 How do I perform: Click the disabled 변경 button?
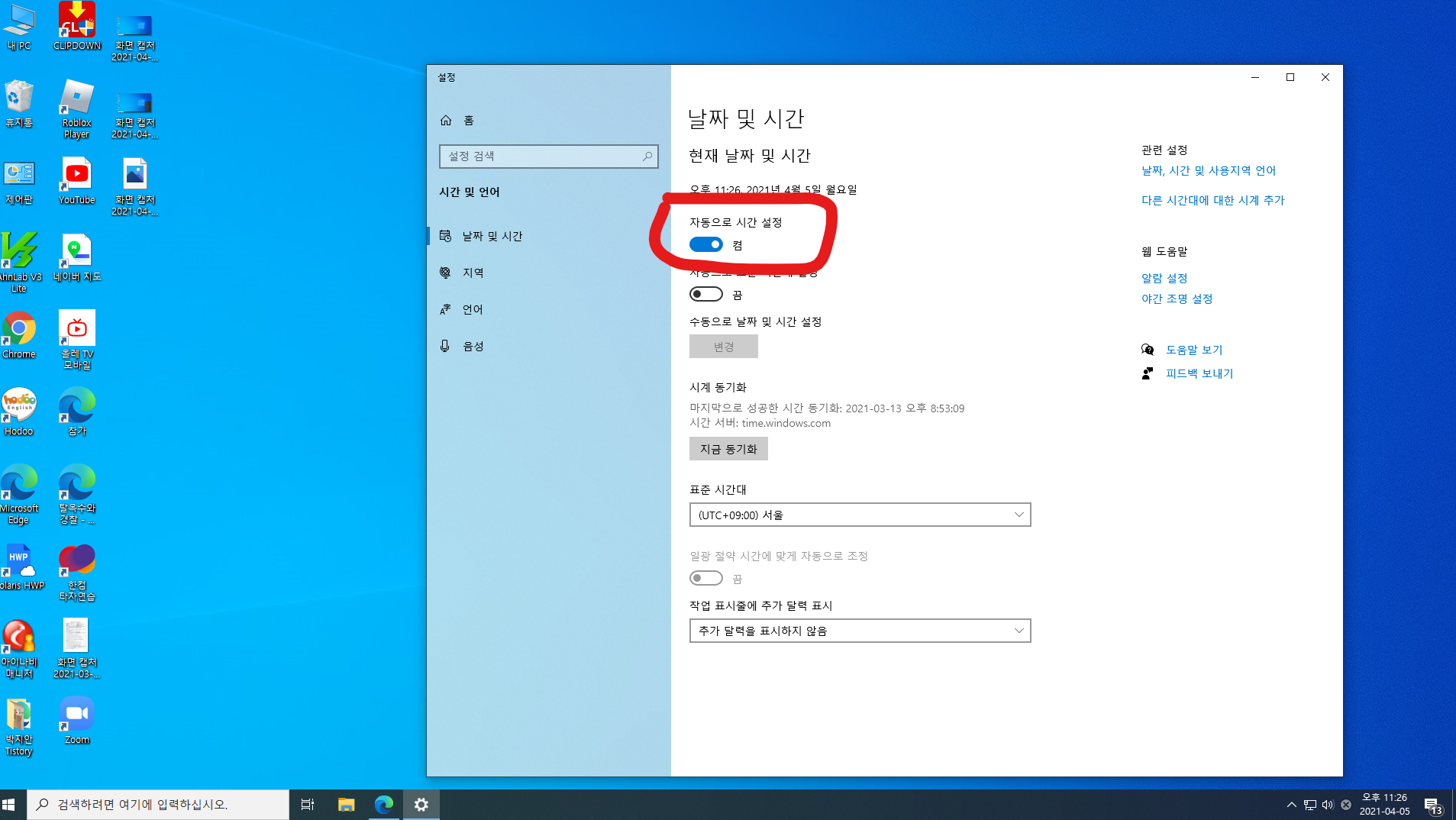(723, 347)
